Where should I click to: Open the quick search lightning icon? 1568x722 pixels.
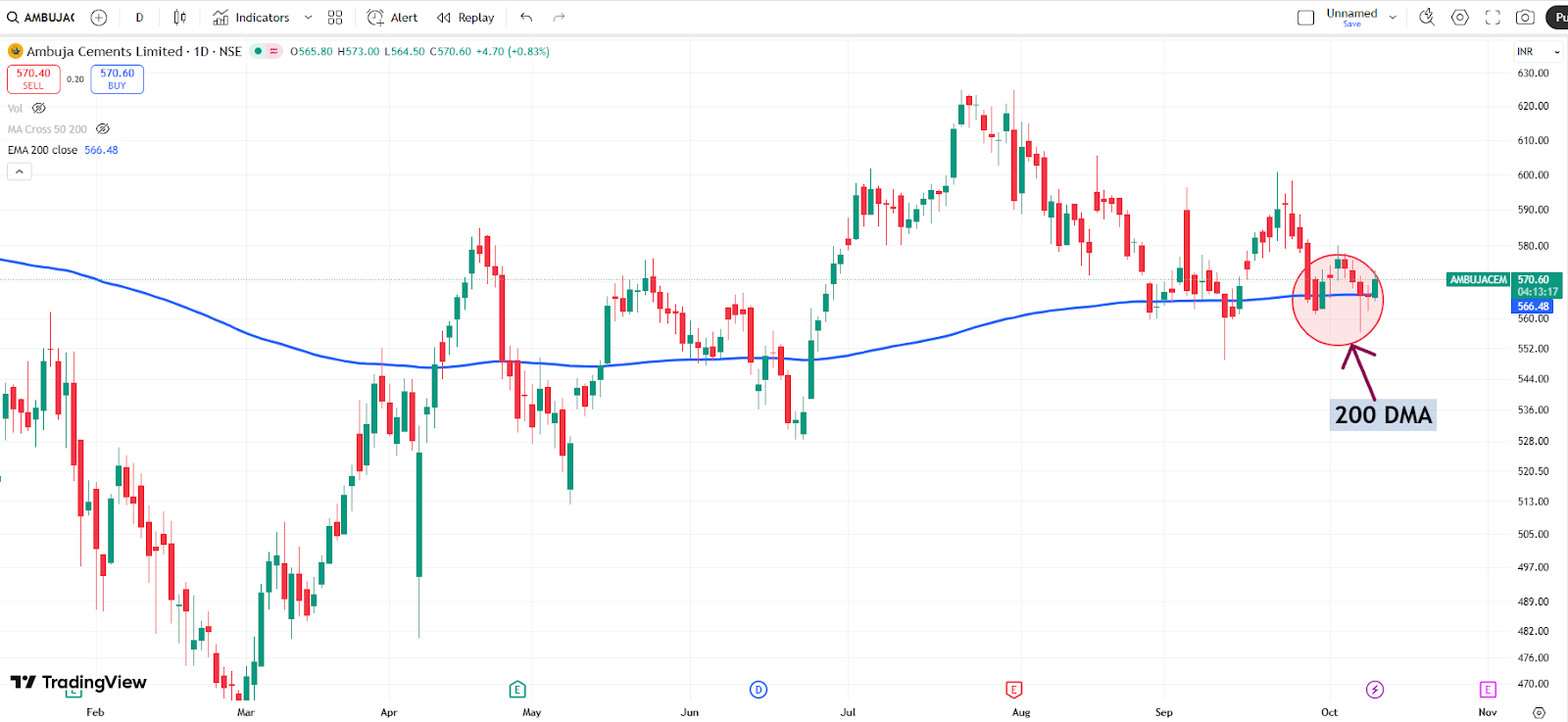pyautogui.click(x=1427, y=18)
